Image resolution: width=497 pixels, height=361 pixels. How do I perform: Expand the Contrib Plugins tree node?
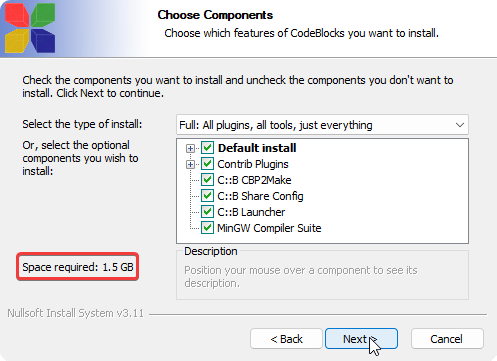click(190, 164)
